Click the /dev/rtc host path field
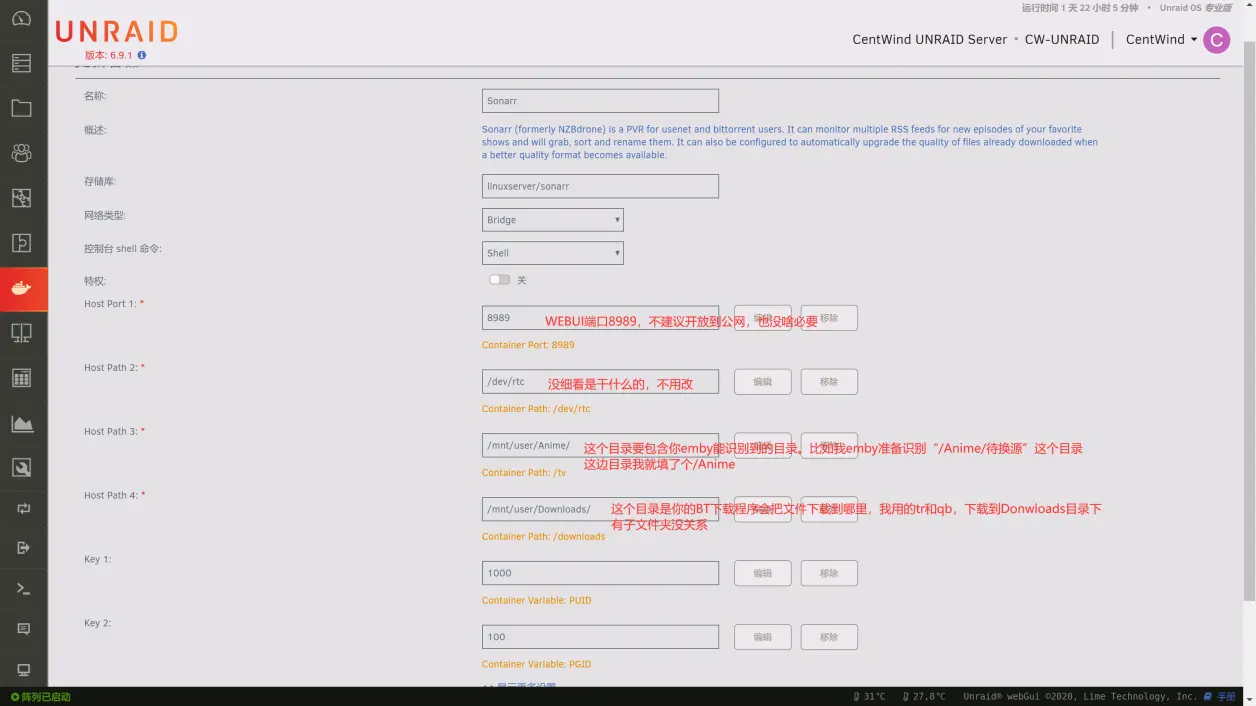Viewport: 1256px width, 706px height. click(x=600, y=382)
